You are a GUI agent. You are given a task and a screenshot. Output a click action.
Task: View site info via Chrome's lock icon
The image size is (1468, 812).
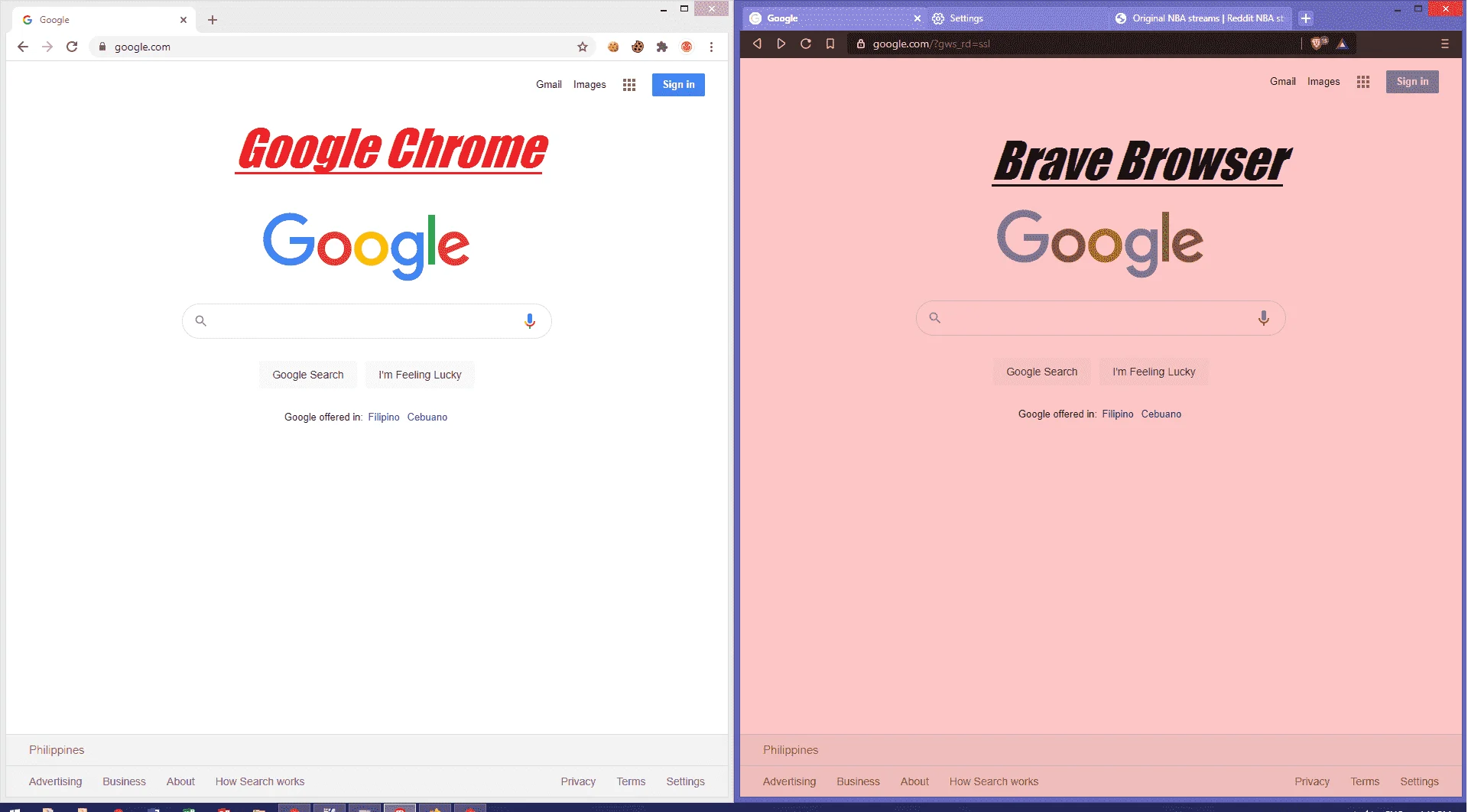click(x=102, y=47)
